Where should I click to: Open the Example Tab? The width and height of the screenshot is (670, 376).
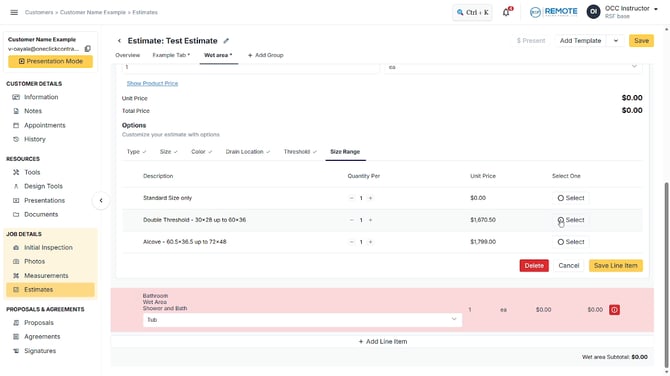pyautogui.click(x=171, y=55)
